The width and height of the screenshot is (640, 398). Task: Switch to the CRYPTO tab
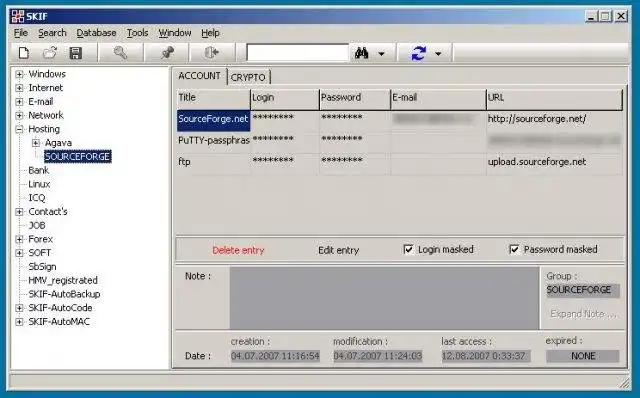[x=248, y=77]
